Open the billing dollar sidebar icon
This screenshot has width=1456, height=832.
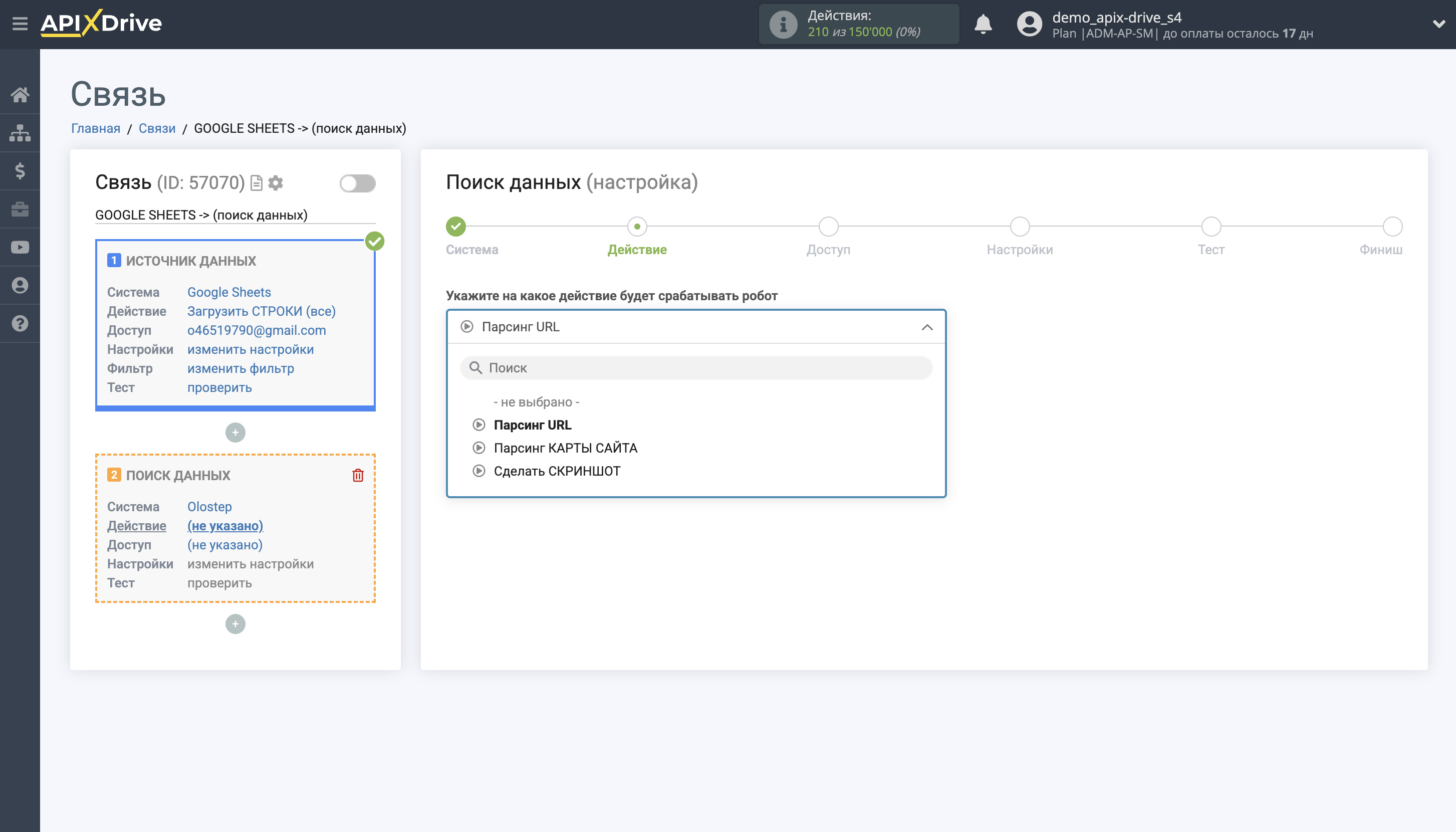(x=20, y=171)
